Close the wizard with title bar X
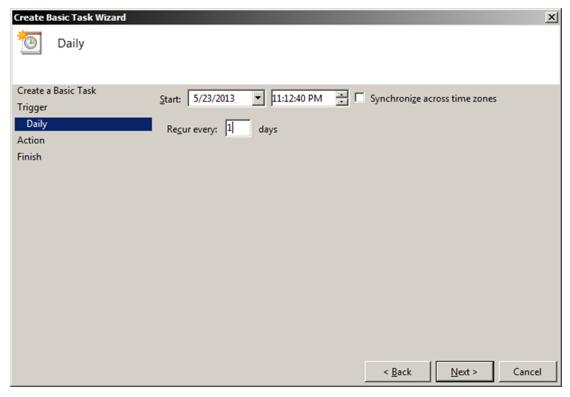570x397 pixels. click(551, 17)
